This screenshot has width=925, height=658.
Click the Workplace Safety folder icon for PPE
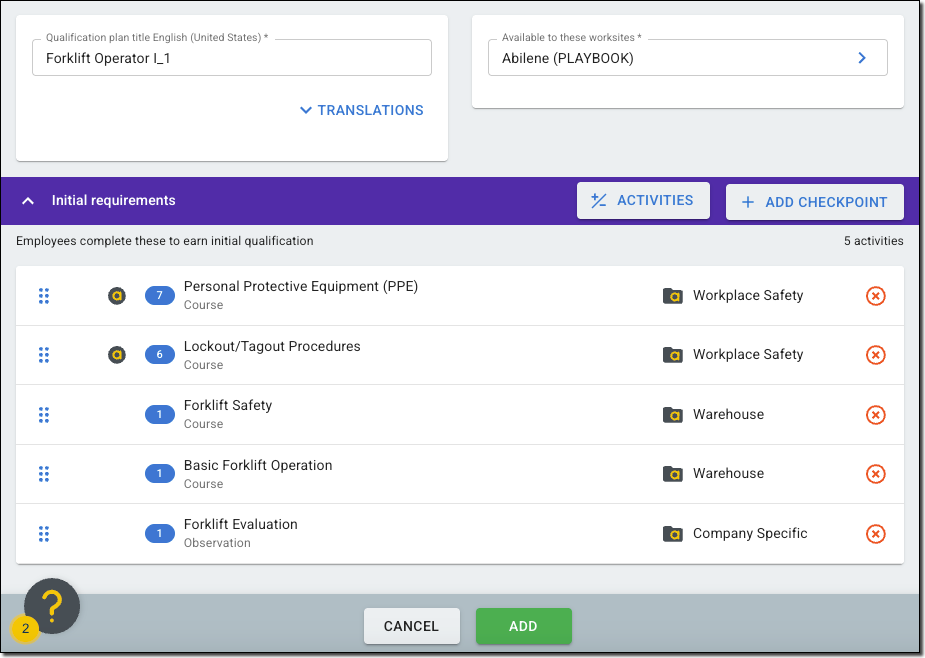(673, 296)
